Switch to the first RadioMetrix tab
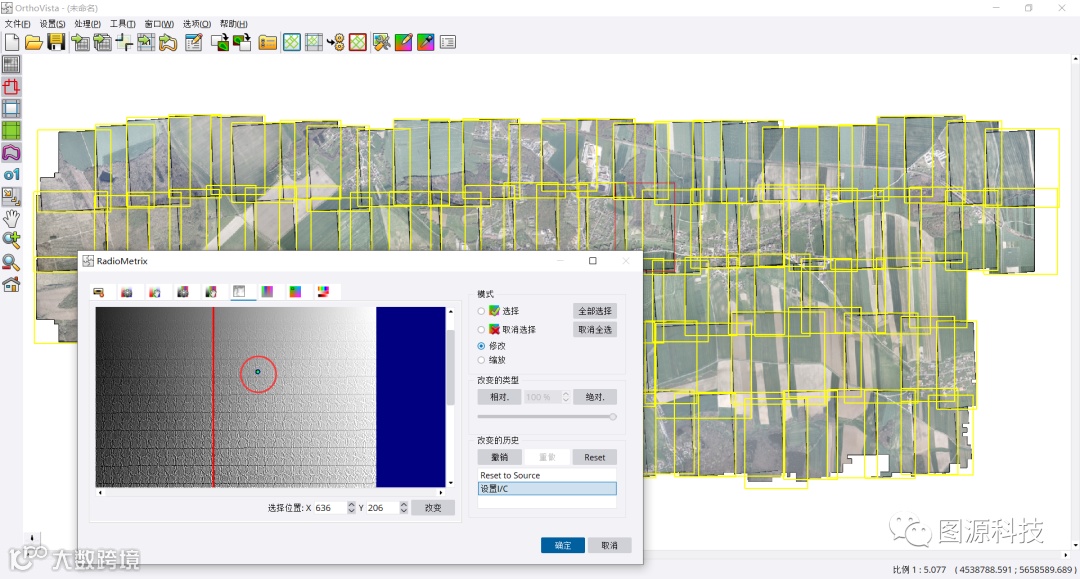 pyautogui.click(x=98, y=292)
